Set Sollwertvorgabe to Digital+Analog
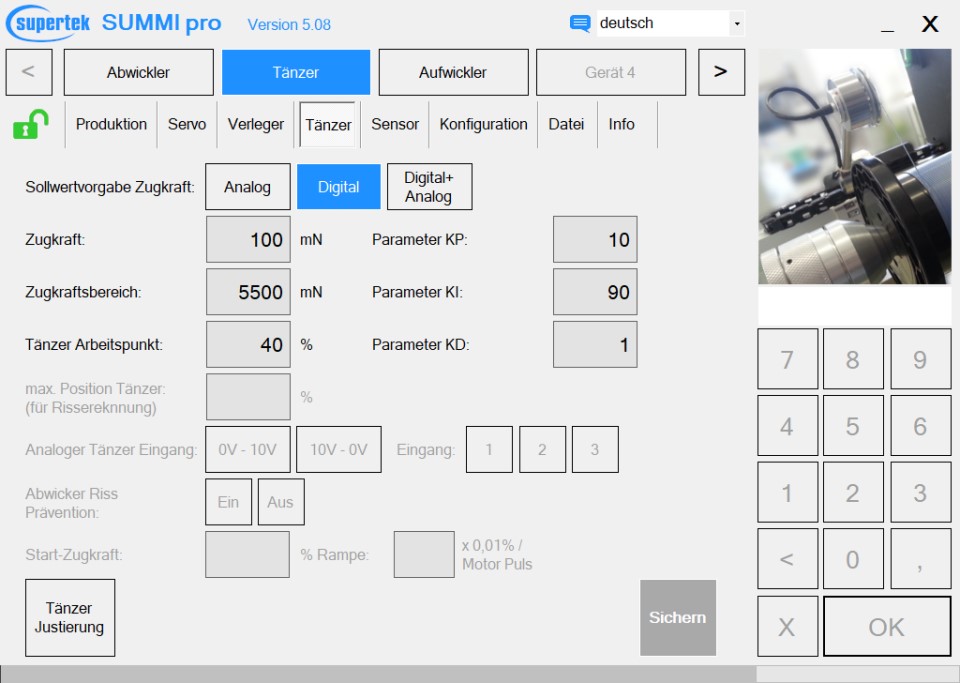This screenshot has width=960, height=683. coord(429,187)
